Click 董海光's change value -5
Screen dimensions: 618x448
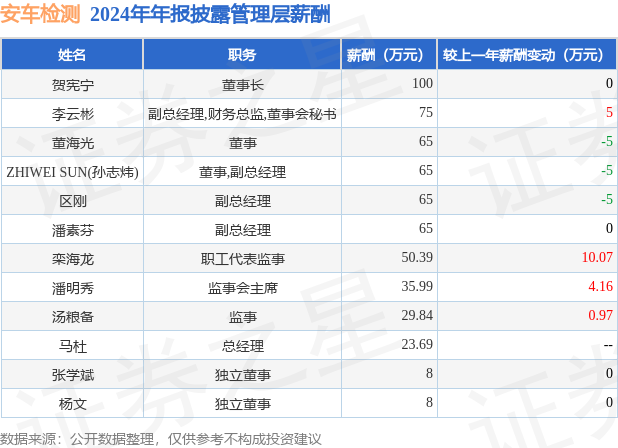pos(607,141)
